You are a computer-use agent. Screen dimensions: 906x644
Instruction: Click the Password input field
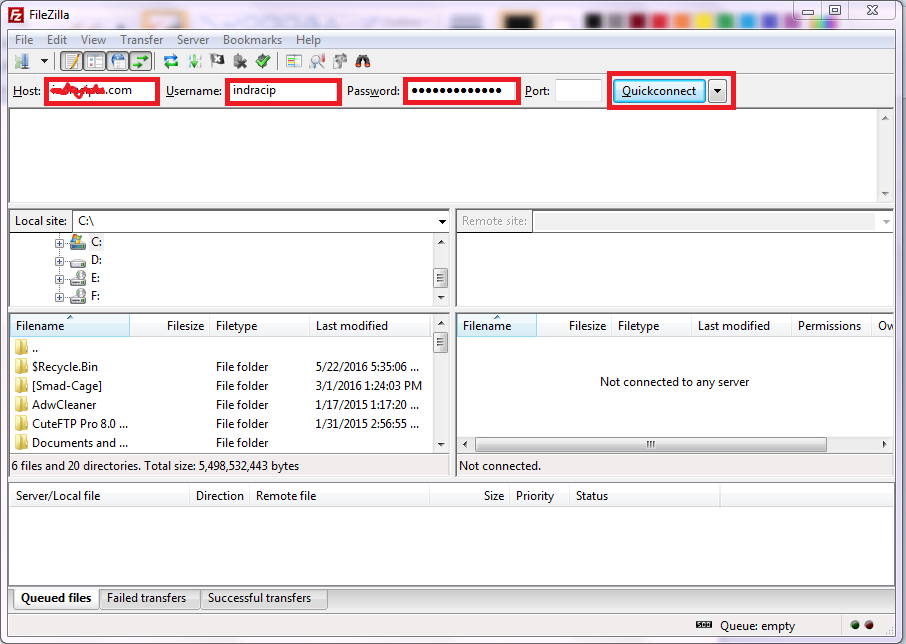click(x=462, y=91)
